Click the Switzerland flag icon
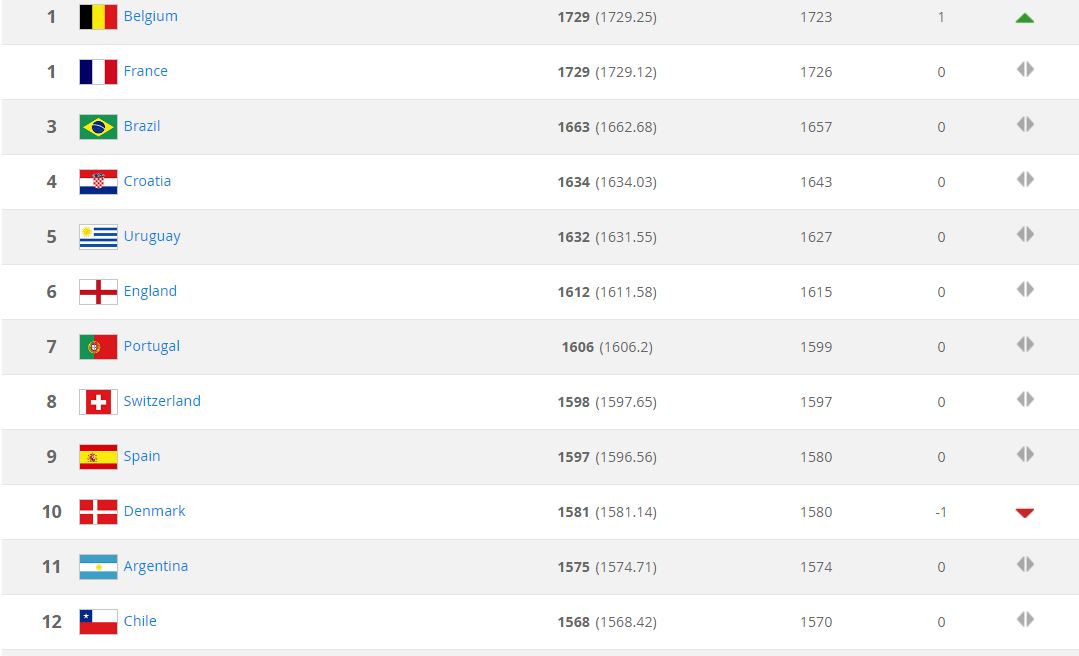Screen dimensions: 1079x656 click(98, 402)
